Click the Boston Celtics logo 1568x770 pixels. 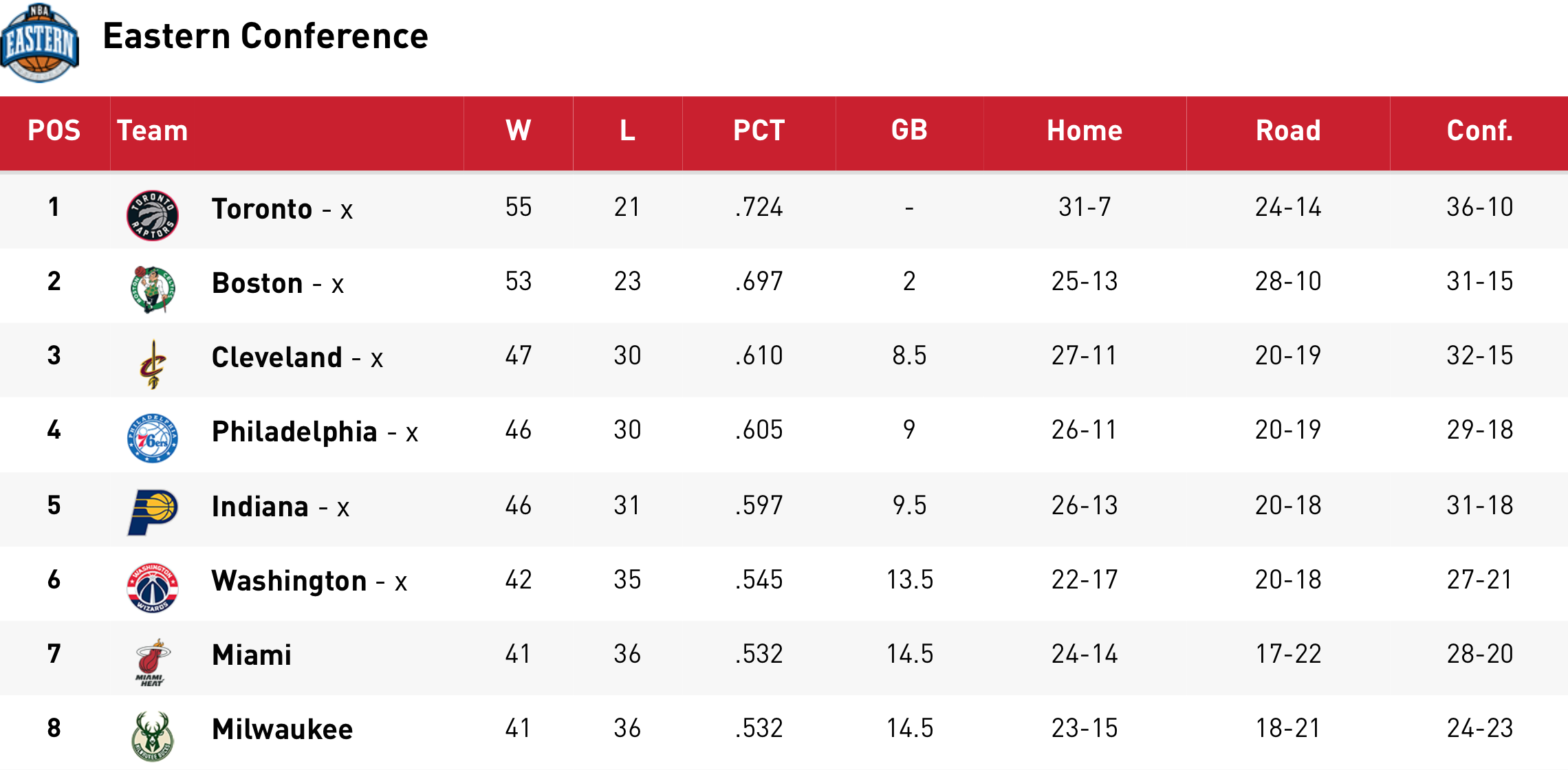(x=153, y=289)
